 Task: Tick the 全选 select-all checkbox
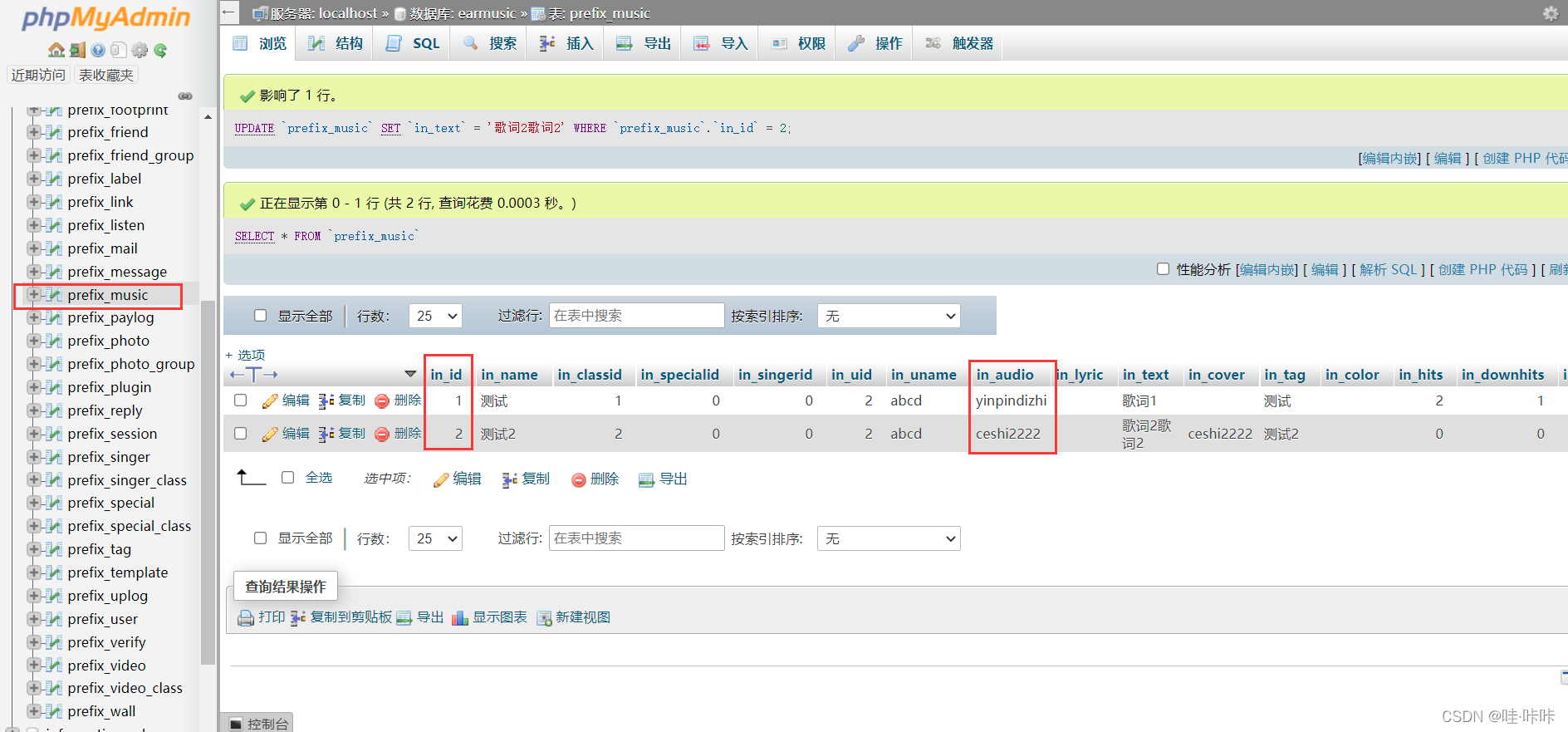point(288,477)
